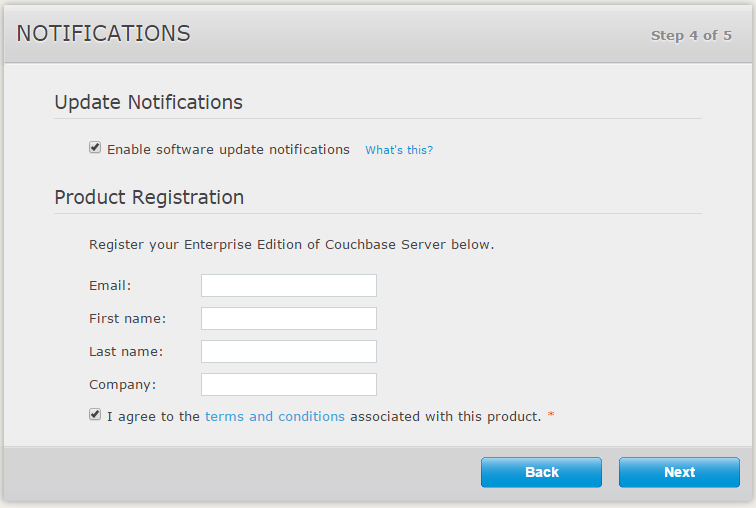Proceed with the Next button
The image size is (756, 508).
coord(679,472)
